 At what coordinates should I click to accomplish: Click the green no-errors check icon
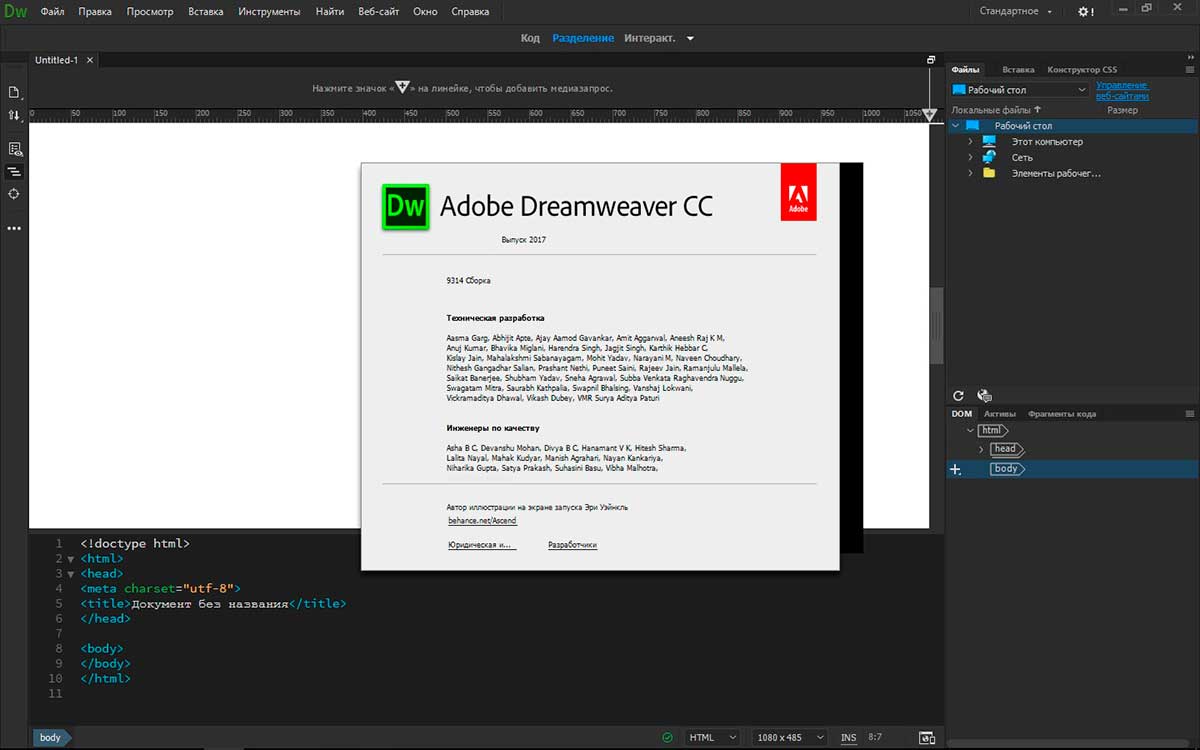click(x=667, y=738)
